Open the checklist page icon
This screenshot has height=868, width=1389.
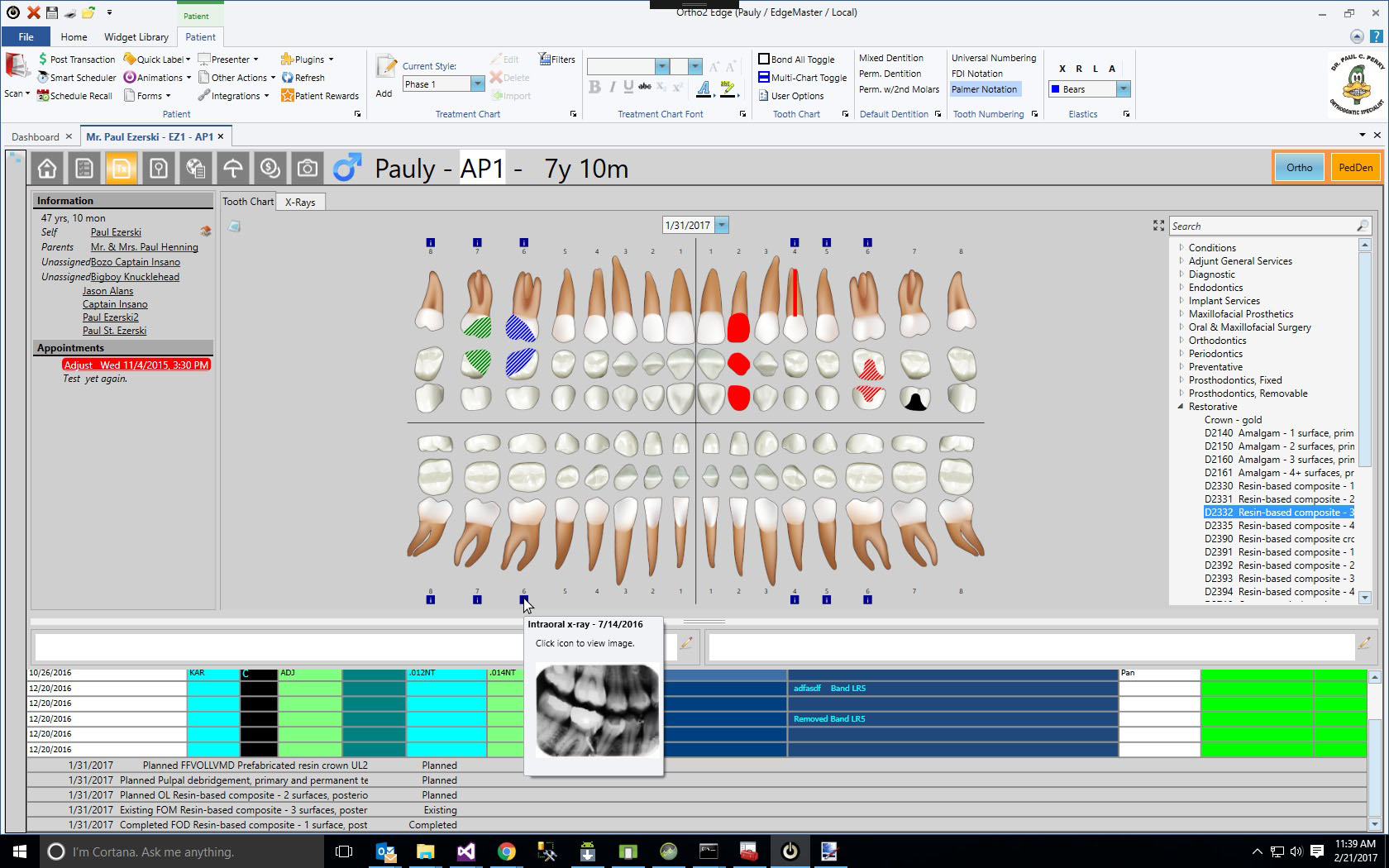click(x=84, y=169)
